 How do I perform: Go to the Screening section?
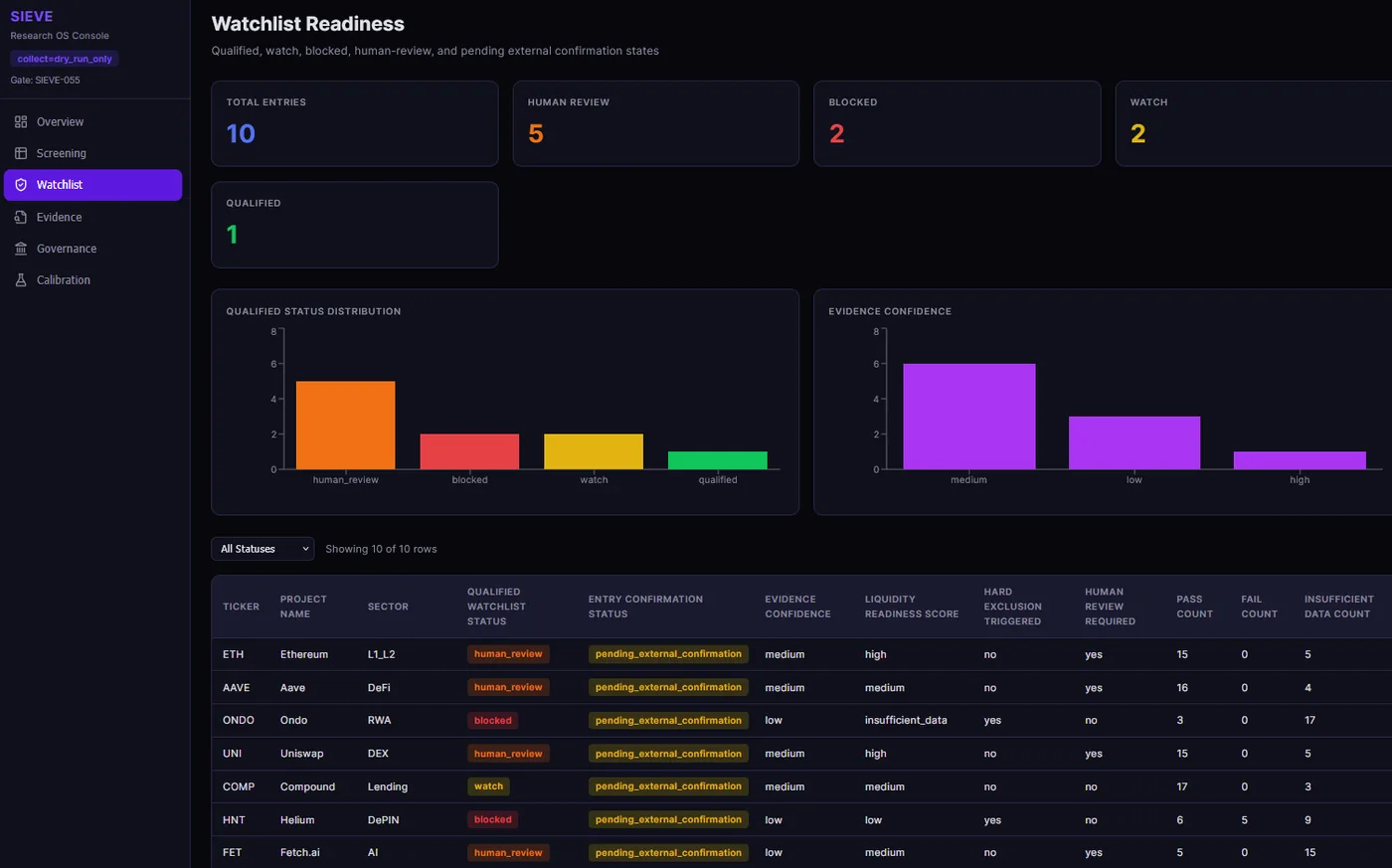(x=92, y=153)
